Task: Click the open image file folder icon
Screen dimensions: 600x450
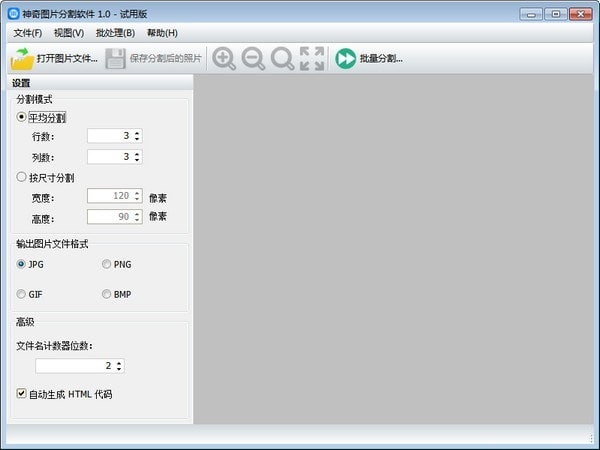Action: [x=22, y=59]
